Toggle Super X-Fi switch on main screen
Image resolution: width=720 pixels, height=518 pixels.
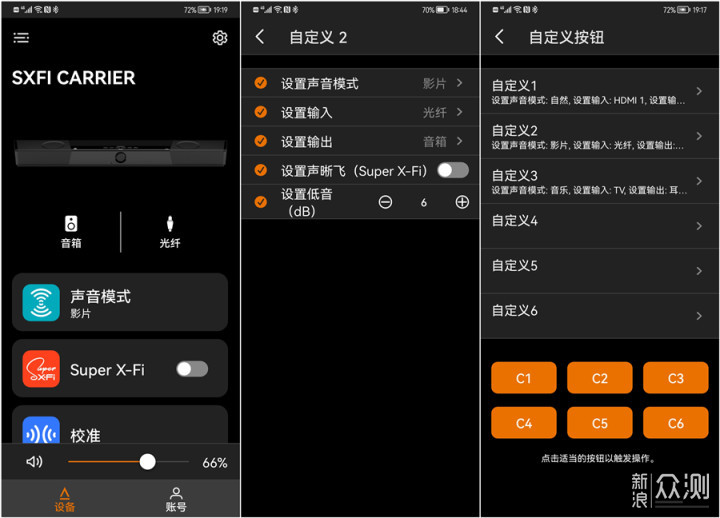click(x=192, y=369)
